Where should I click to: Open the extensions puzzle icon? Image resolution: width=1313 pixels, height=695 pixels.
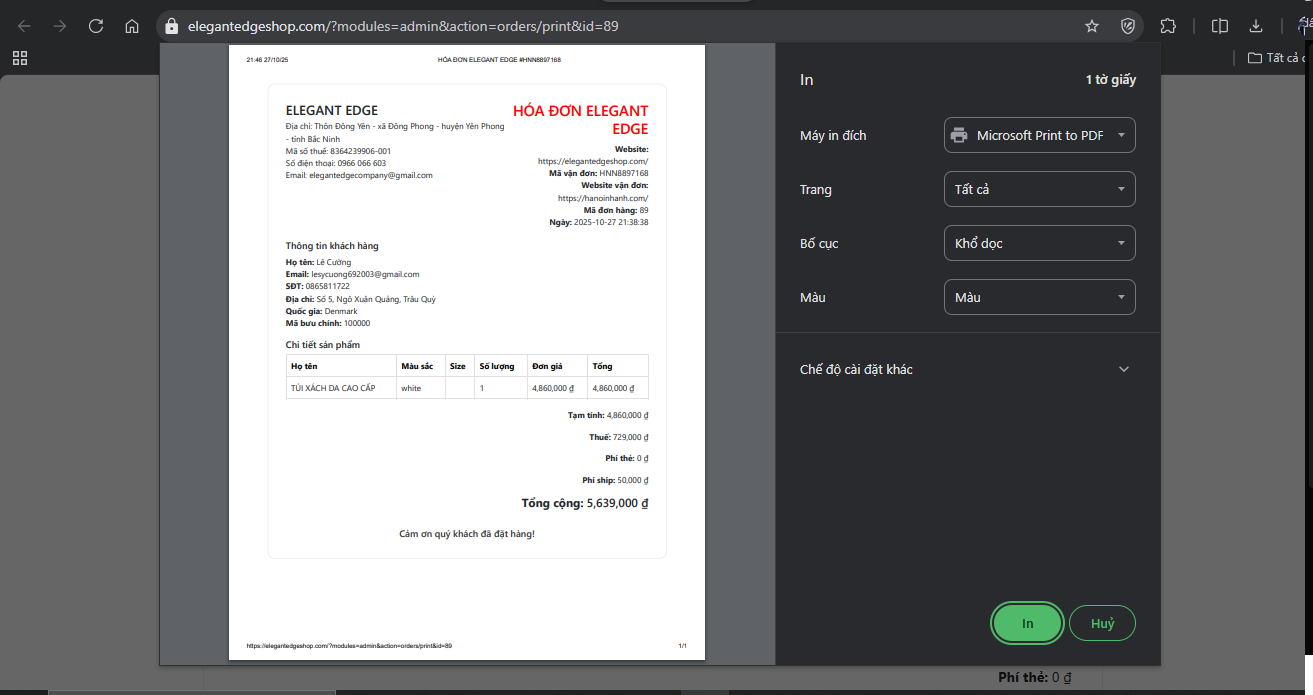tap(1168, 26)
